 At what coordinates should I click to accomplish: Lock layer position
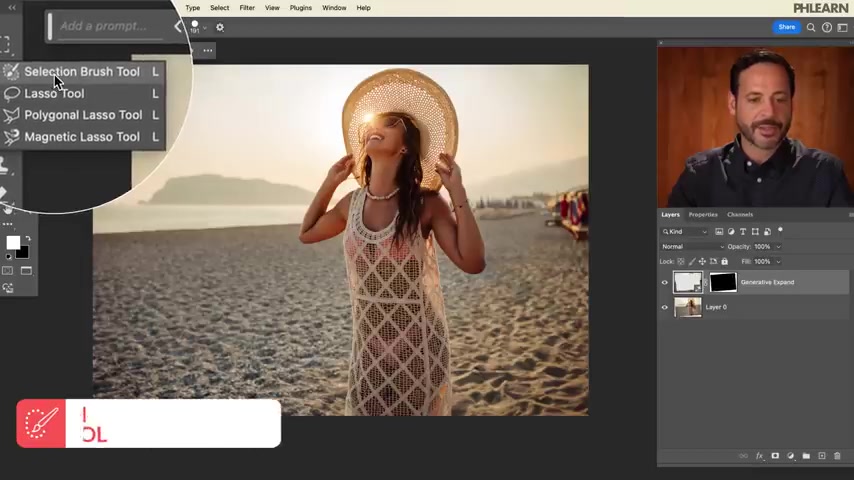pos(702,262)
